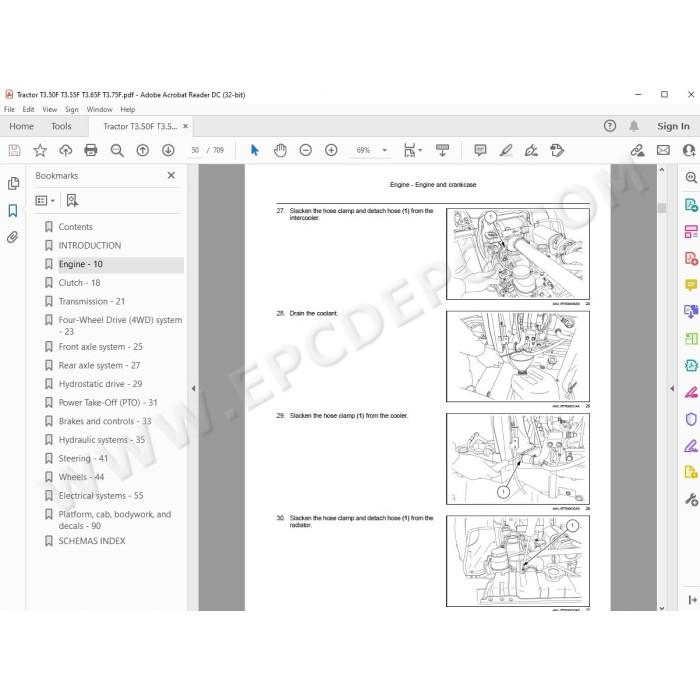This screenshot has width=700, height=700.
Task: Open bookmarks options menu dropdown
Action: (x=45, y=201)
